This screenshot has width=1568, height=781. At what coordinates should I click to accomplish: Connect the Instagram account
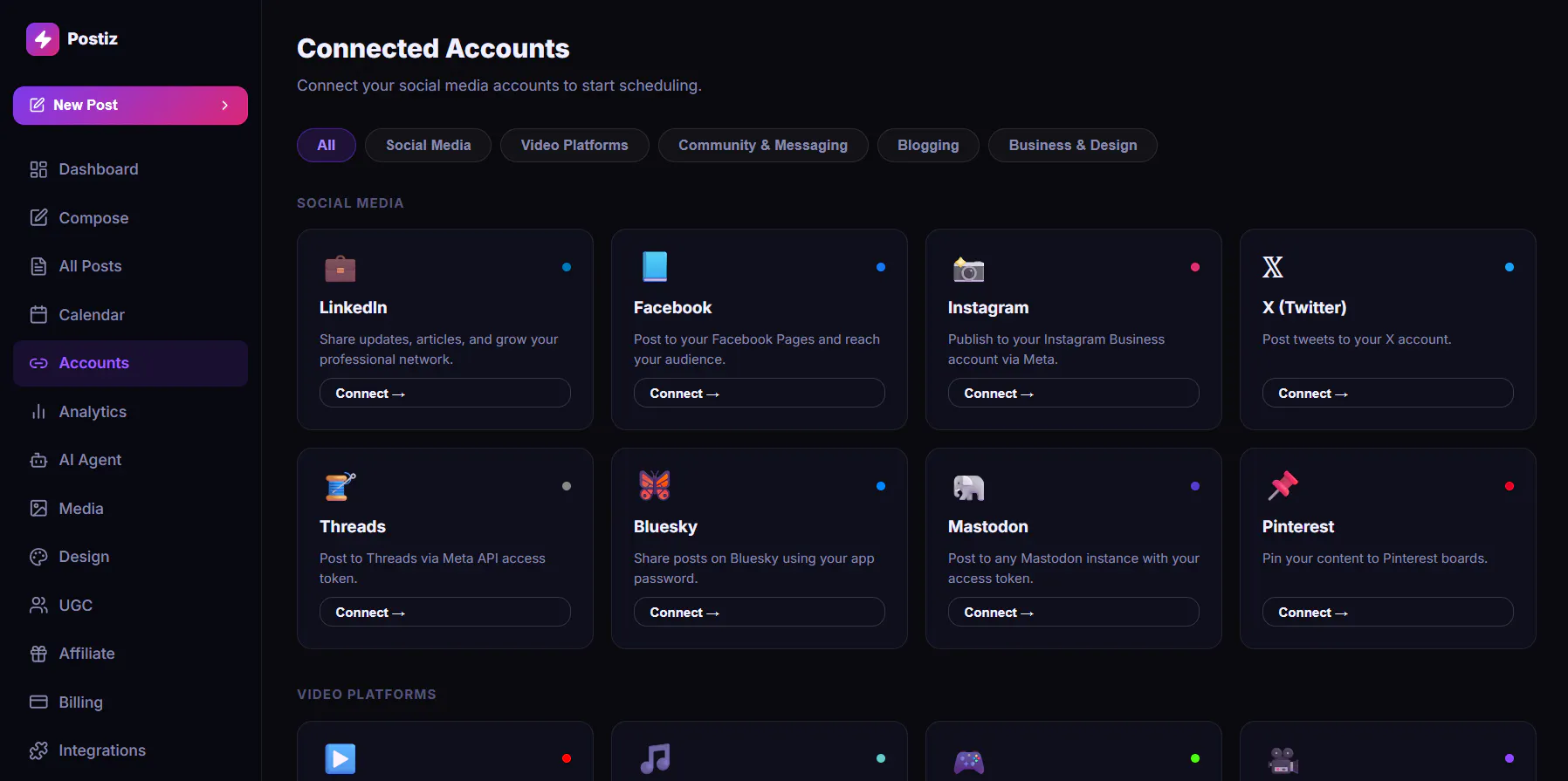(1074, 393)
